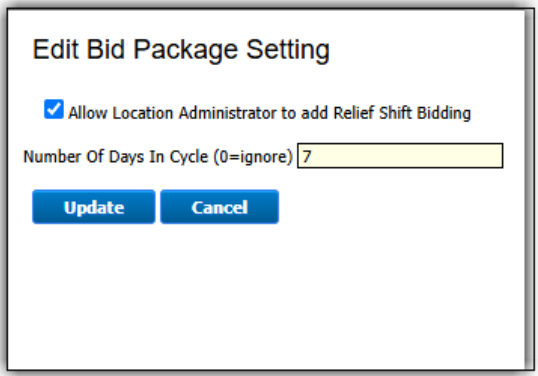Image resolution: width=538 pixels, height=376 pixels.
Task: Click empty white area below the buttons
Action: [264, 295]
